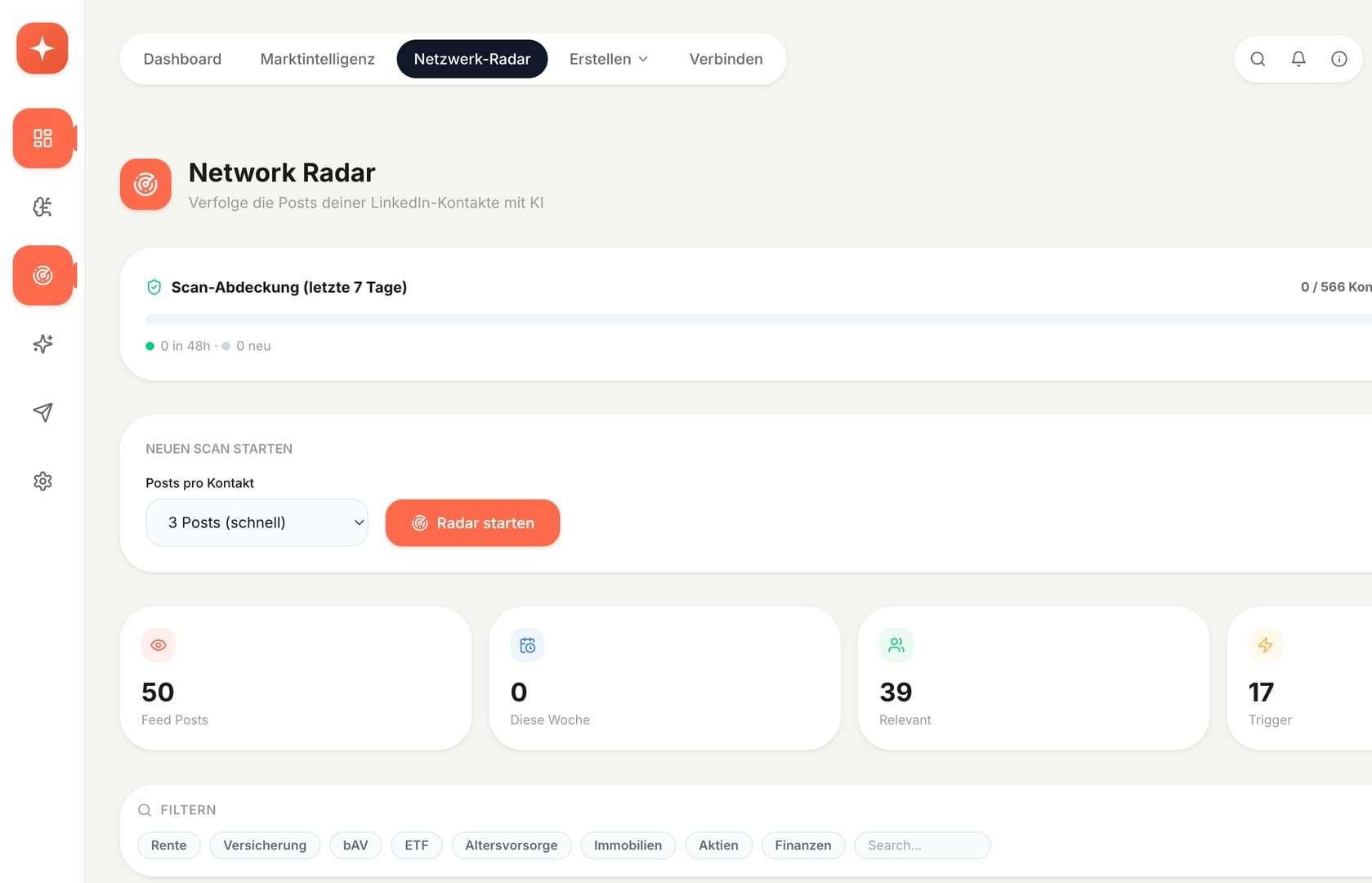Enable the ETF filter chip
Viewport: 1372px width, 883px height.
[x=416, y=845]
